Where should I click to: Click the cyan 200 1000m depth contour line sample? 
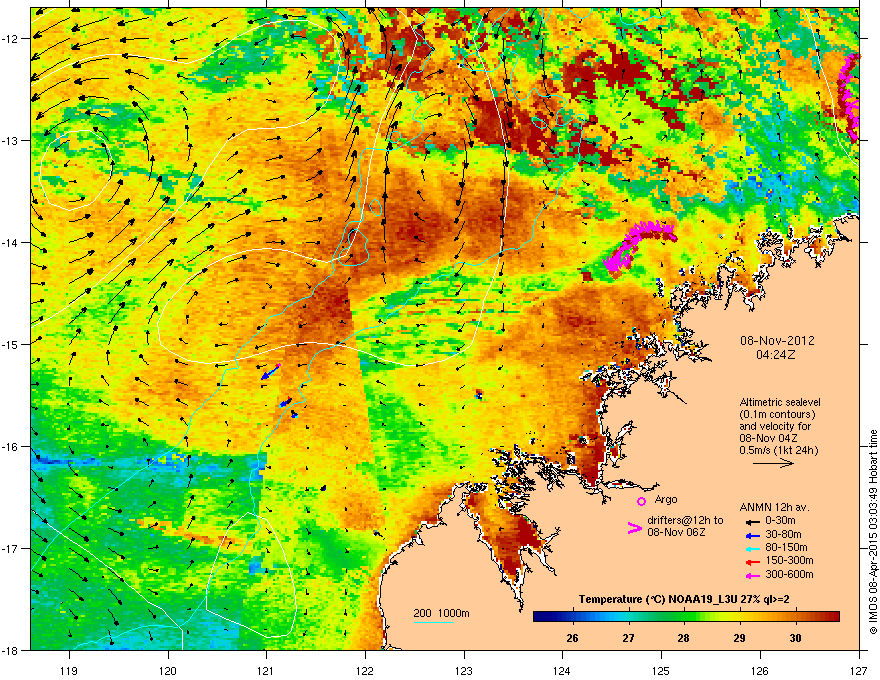434,623
